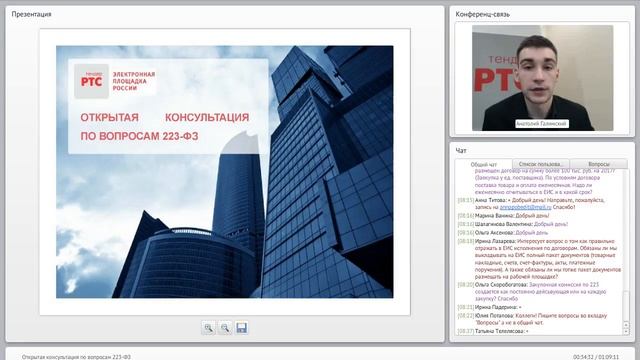Click the 'Конференц-связь' panel title
The height and width of the screenshot is (360, 640).
point(482,14)
